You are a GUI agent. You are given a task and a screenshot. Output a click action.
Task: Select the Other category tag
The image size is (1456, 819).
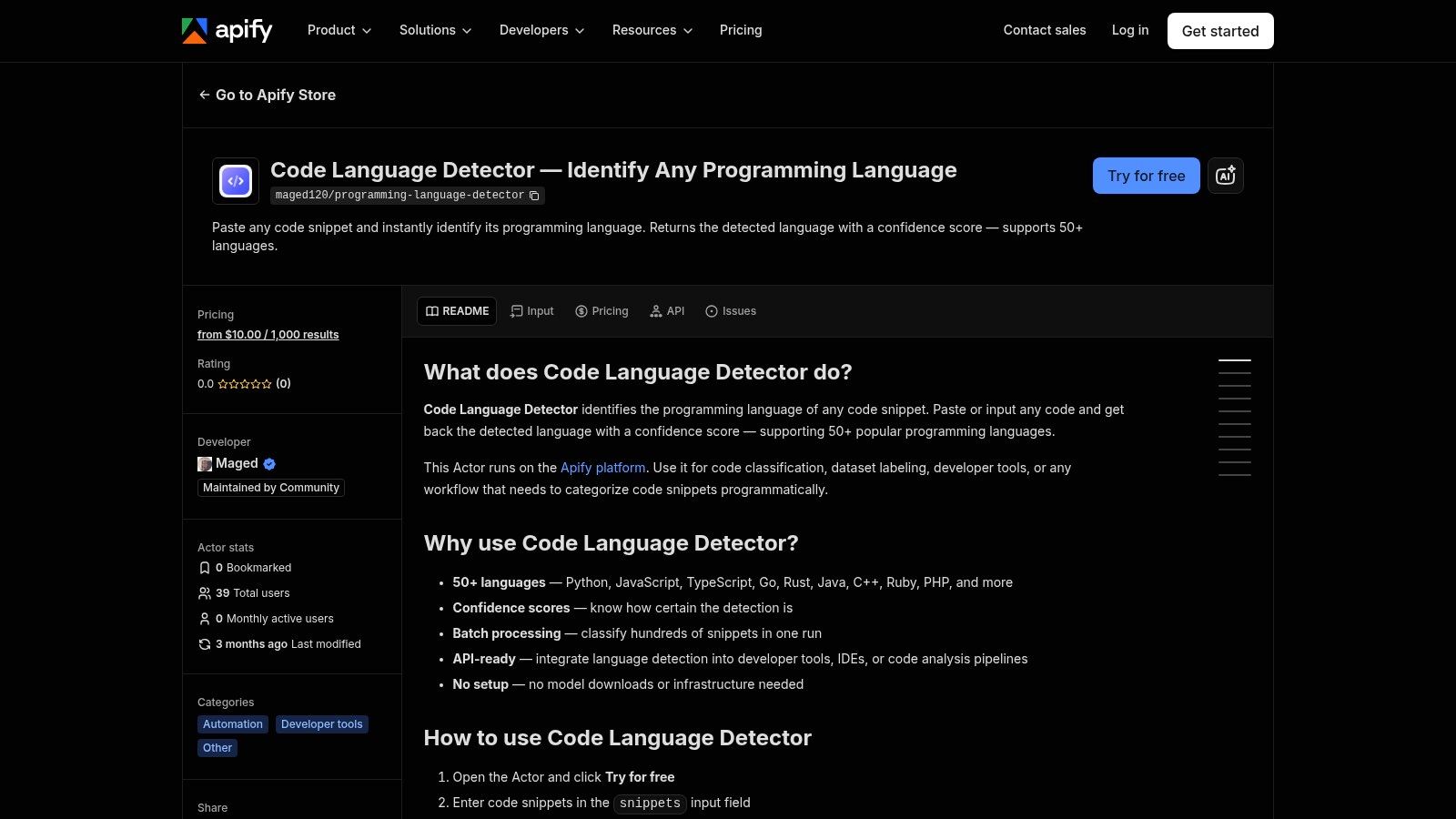click(x=217, y=748)
